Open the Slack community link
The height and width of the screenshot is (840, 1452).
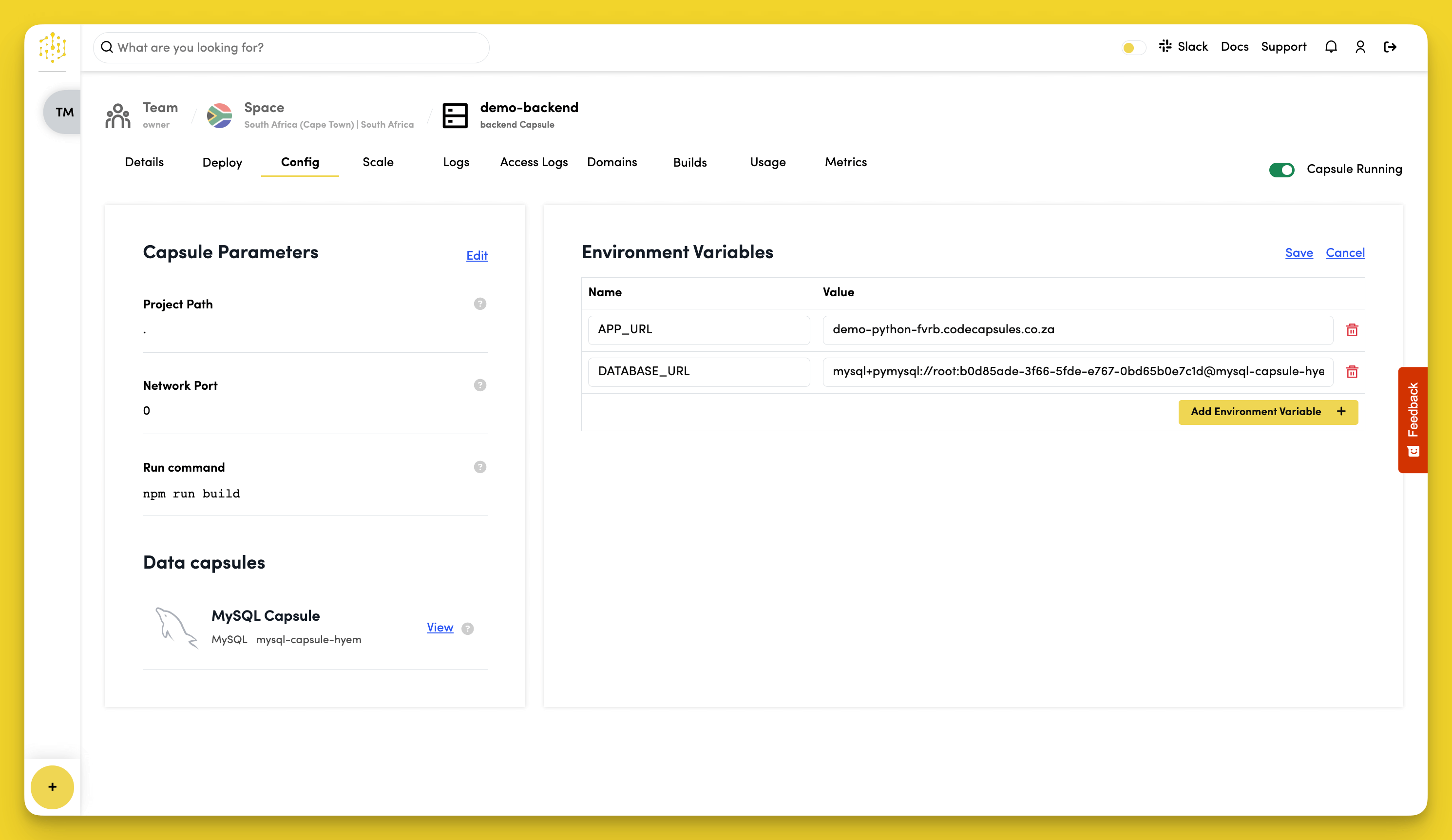coord(1184,47)
